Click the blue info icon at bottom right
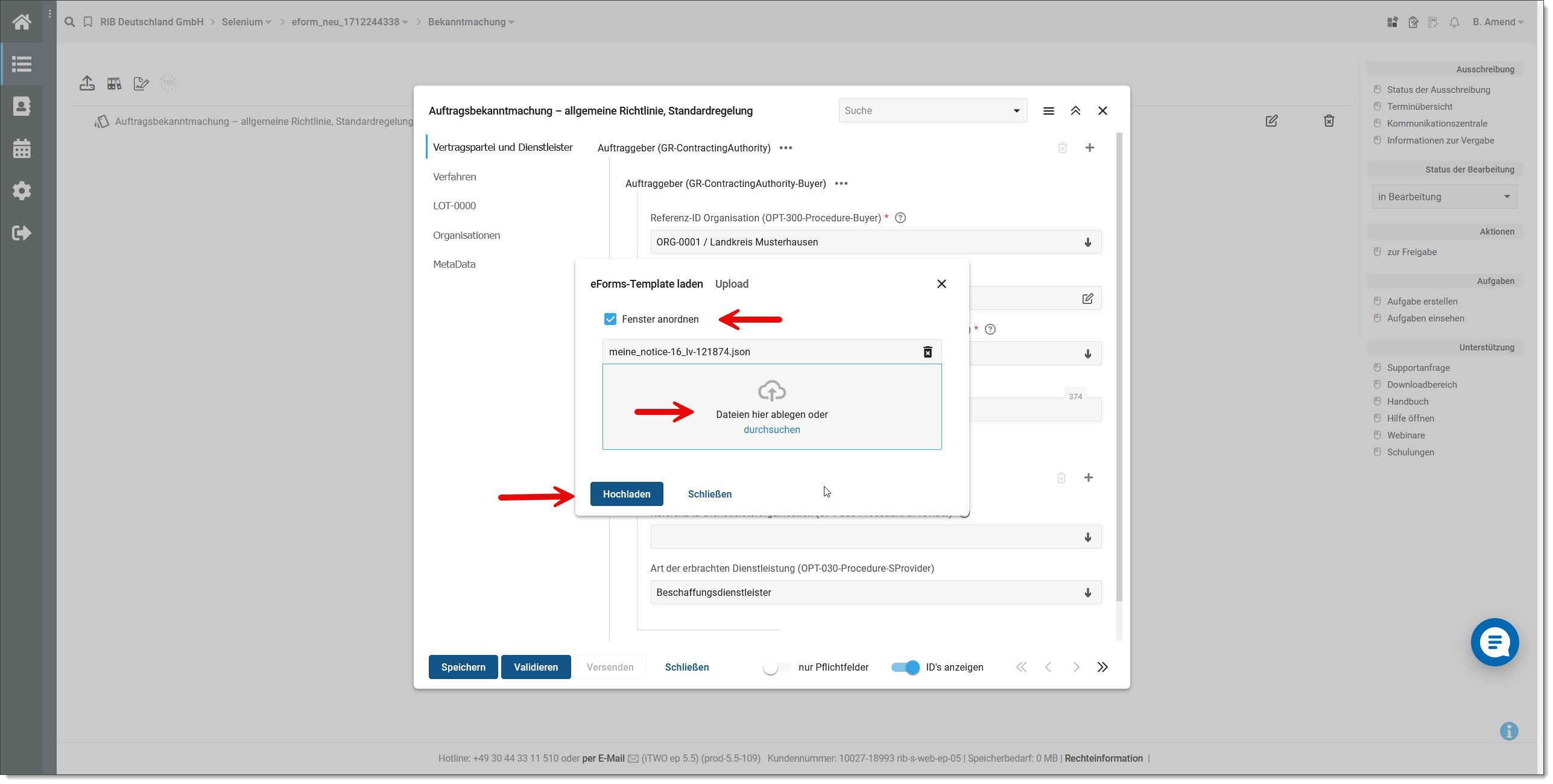 [1509, 731]
